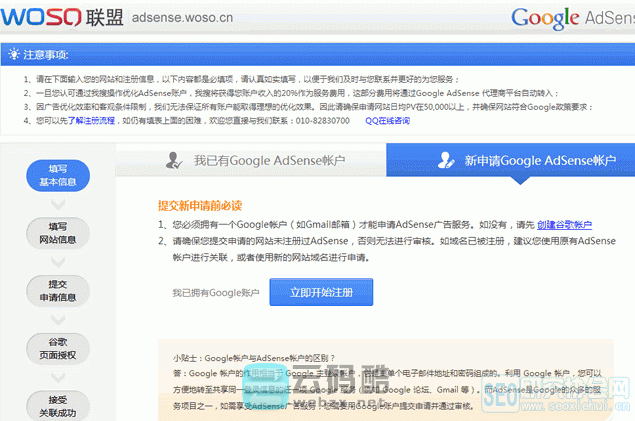Click the phone number 010-82830700
Image resolution: width=635 pixels, height=421 pixels.
[322, 121]
